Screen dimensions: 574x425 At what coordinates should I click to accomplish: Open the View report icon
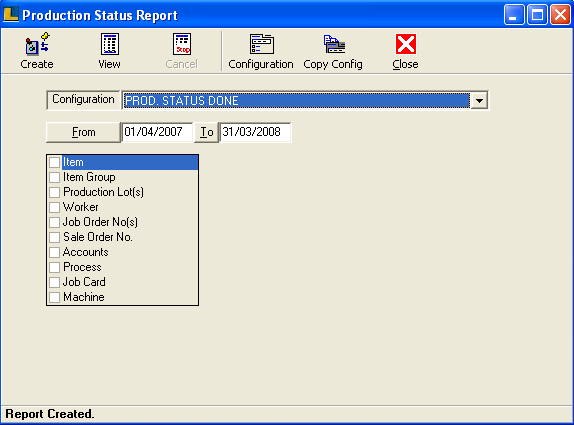click(x=109, y=44)
